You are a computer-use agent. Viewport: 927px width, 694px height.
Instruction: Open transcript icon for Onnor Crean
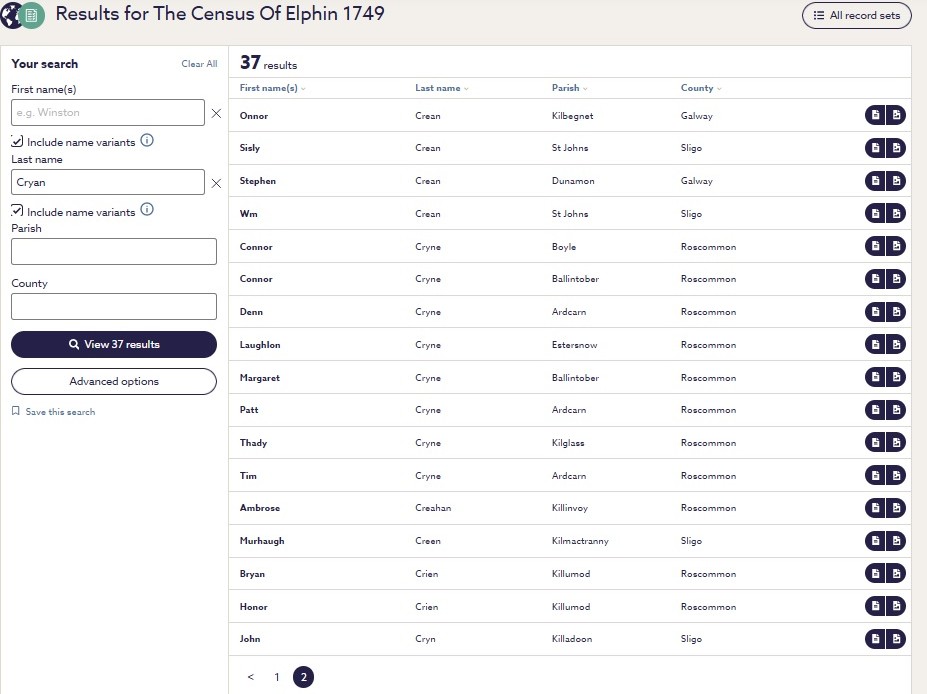(x=875, y=115)
